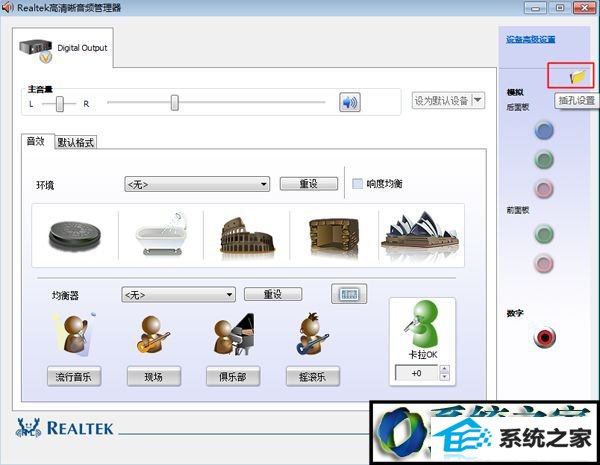Click the pink rear panel jack
Viewport: 600px width, 465px height.
pos(544,189)
